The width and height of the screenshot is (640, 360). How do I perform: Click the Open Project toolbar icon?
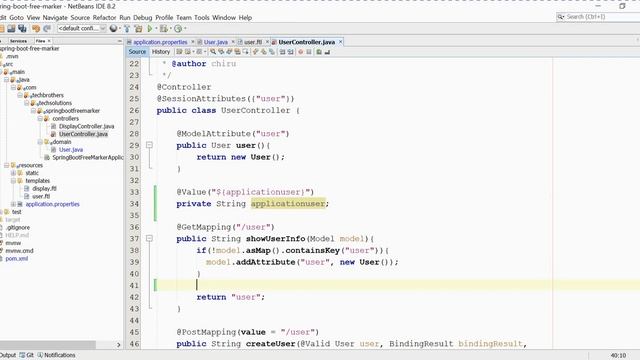coord(11,28)
